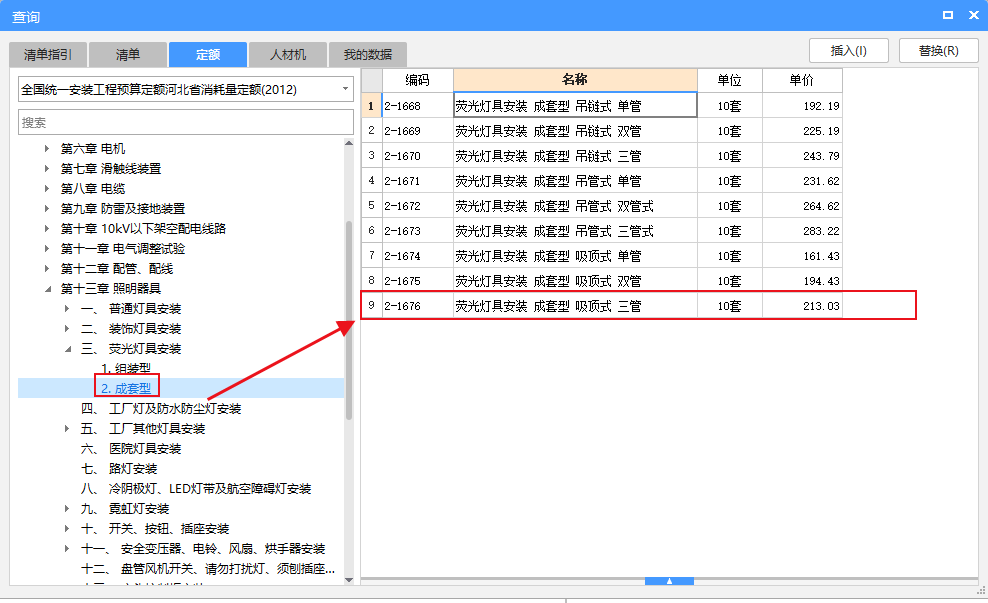Image resolution: width=988 pixels, height=603 pixels.
Task: Expand 第十章 10kV以下架空配电线路 node
Action: [x=47, y=229]
